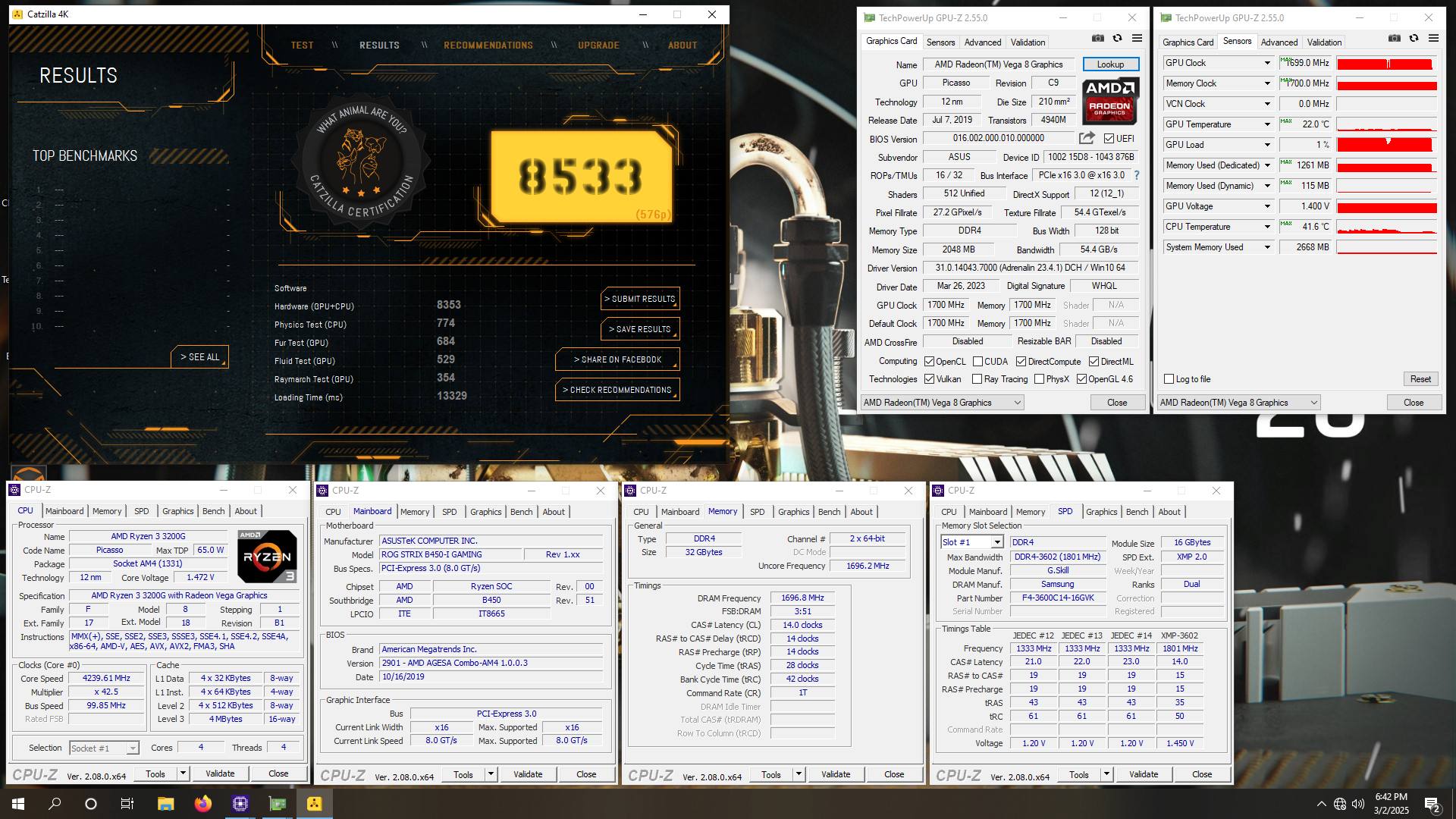1456x819 pixels.
Task: Switch to GPU-Z taskbar icon
Action: point(278,804)
